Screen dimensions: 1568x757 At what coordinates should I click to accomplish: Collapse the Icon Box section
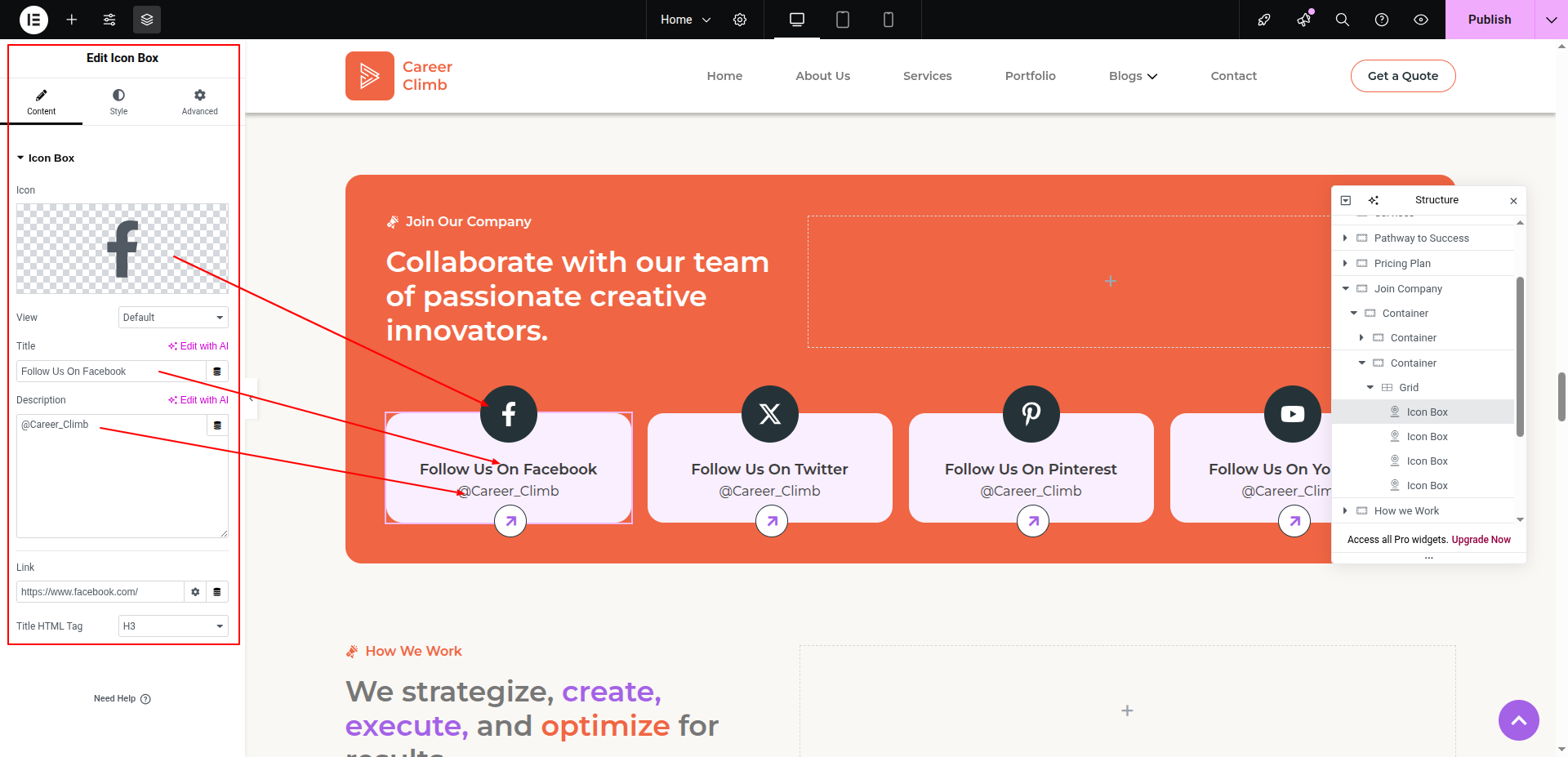(46, 158)
